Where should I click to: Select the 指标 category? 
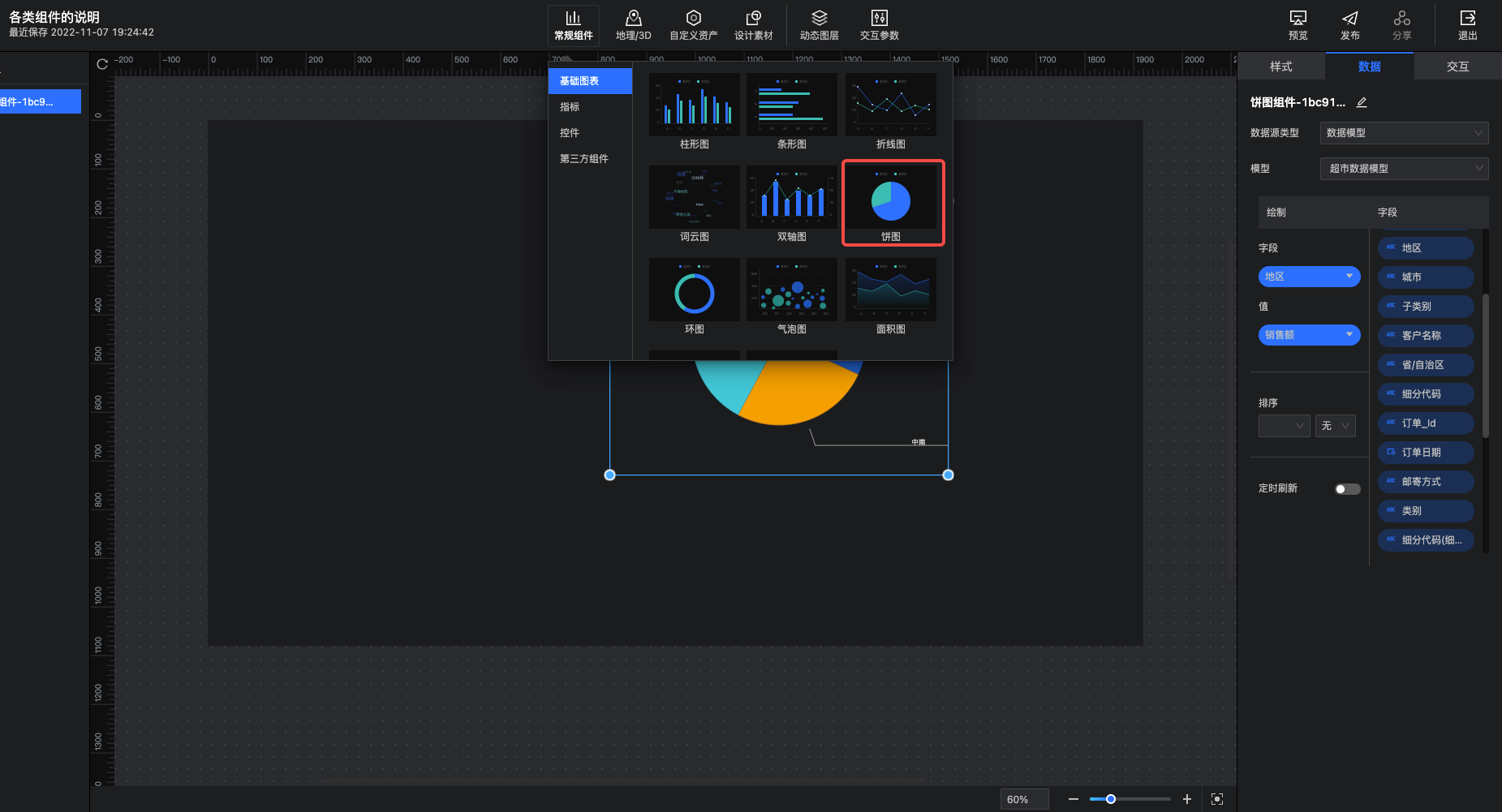tap(591, 107)
